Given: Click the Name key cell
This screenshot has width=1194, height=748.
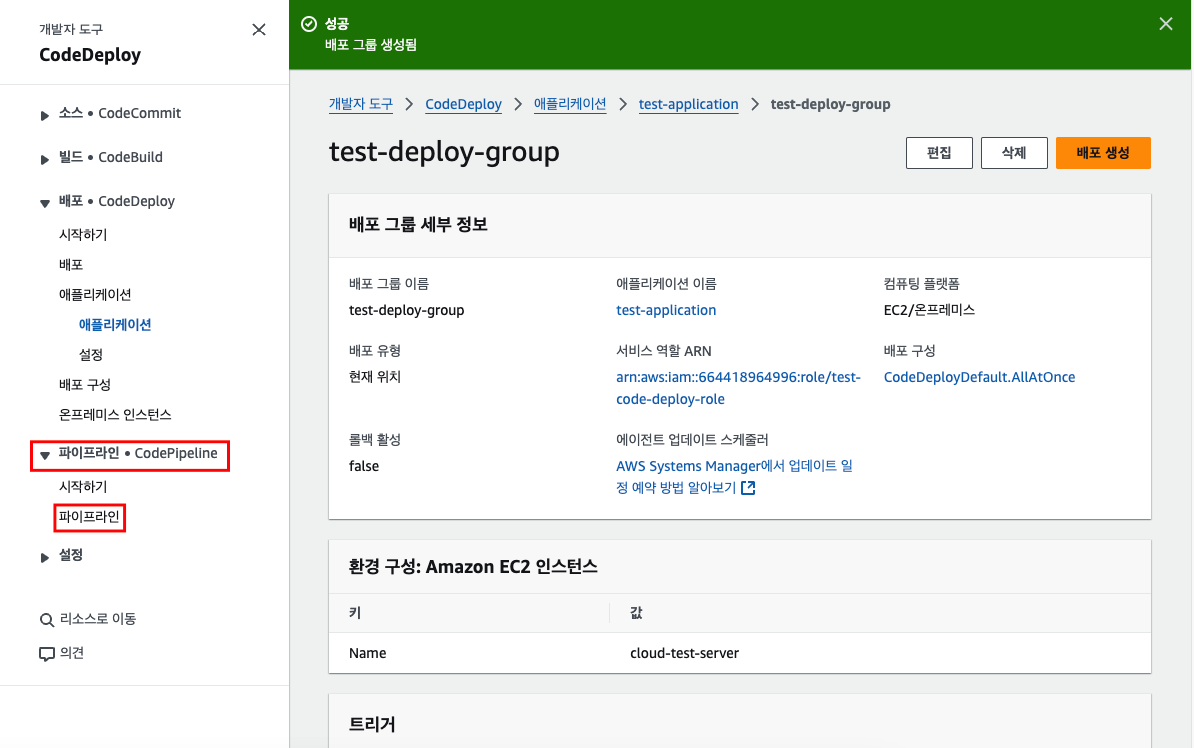Looking at the screenshot, I should (x=367, y=653).
